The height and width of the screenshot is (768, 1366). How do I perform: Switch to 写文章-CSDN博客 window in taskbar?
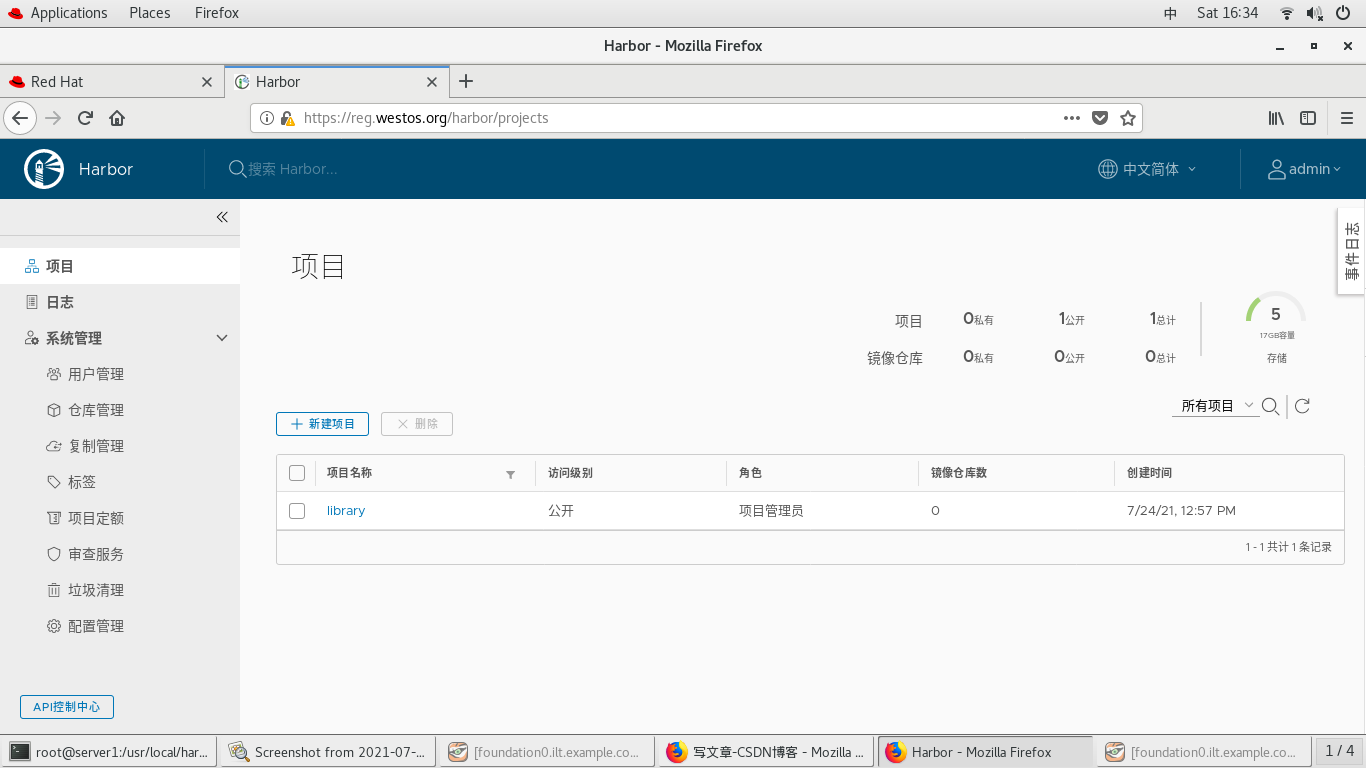pos(764,752)
